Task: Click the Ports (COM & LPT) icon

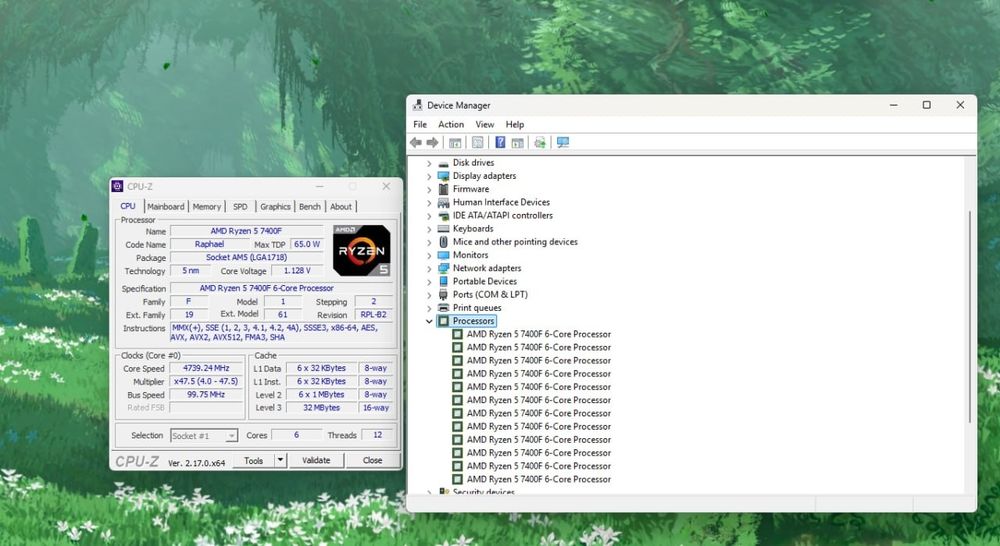Action: pyautogui.click(x=443, y=295)
